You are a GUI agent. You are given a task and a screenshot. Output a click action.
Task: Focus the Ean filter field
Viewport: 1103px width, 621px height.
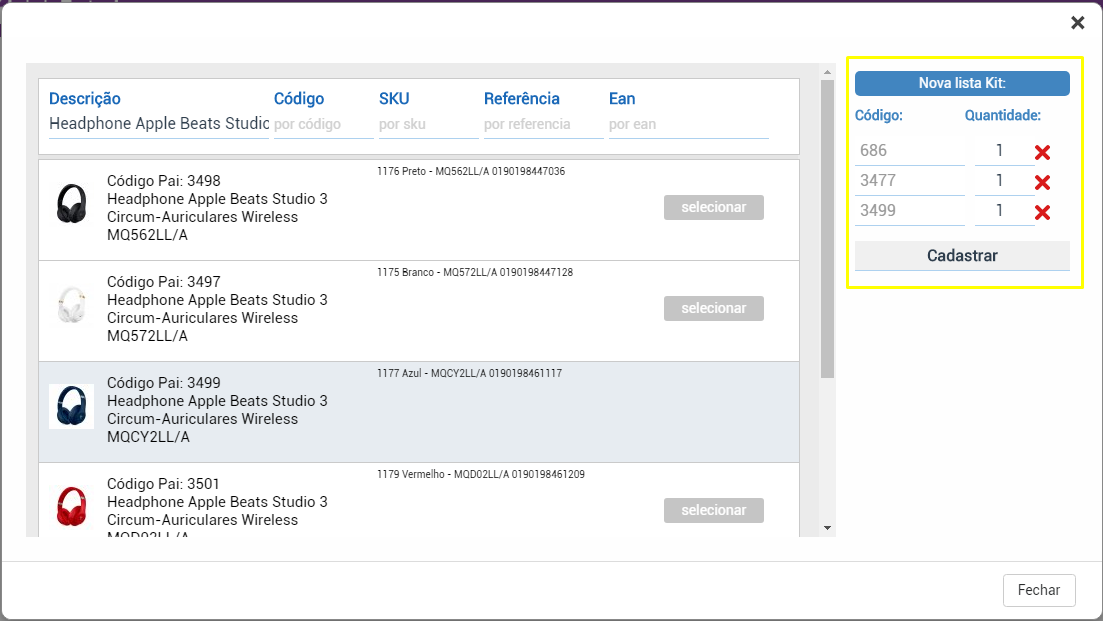(689, 124)
